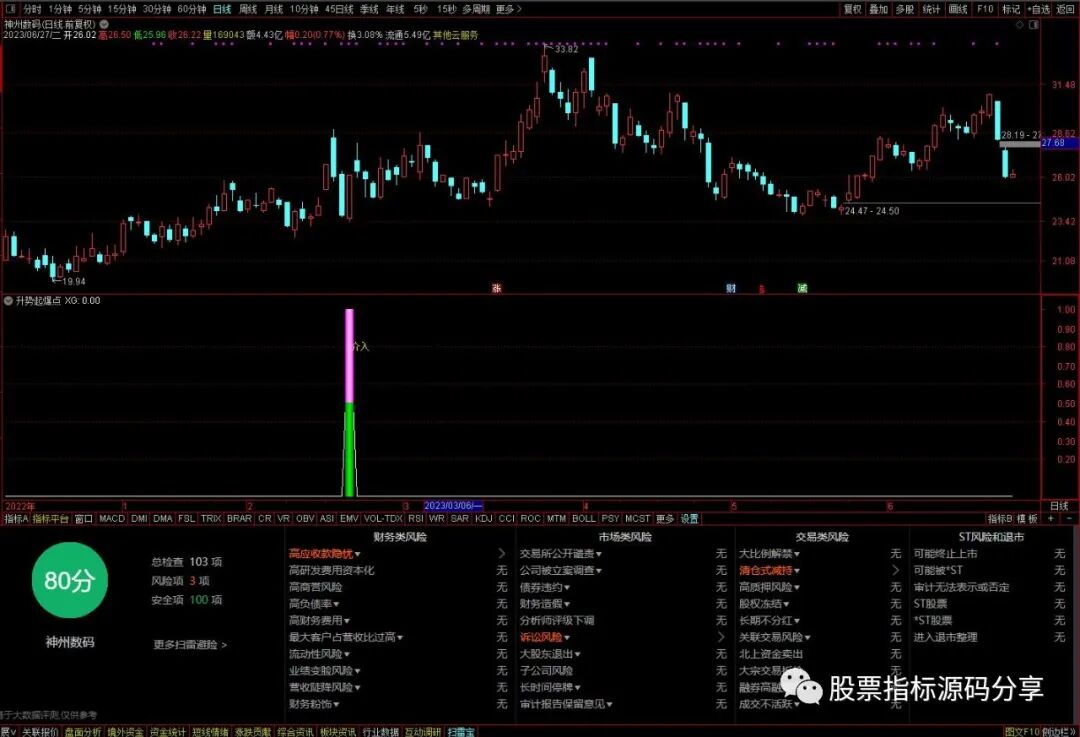Click the red 涨 marker on chart bottom
Viewport: 1080px width, 737px height.
pyautogui.click(x=497, y=288)
